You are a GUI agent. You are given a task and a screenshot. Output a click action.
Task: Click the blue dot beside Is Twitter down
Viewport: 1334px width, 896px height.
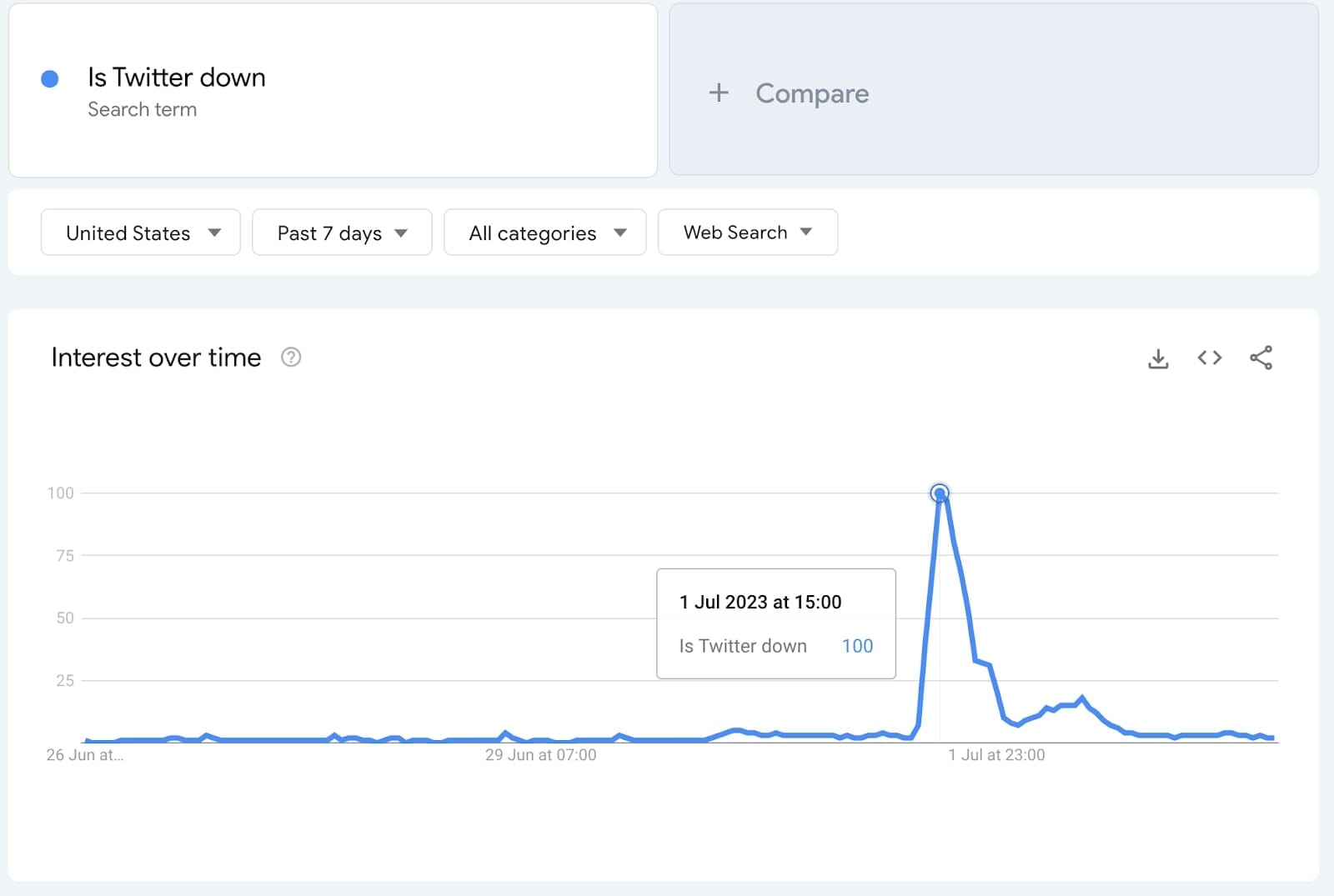click(50, 79)
